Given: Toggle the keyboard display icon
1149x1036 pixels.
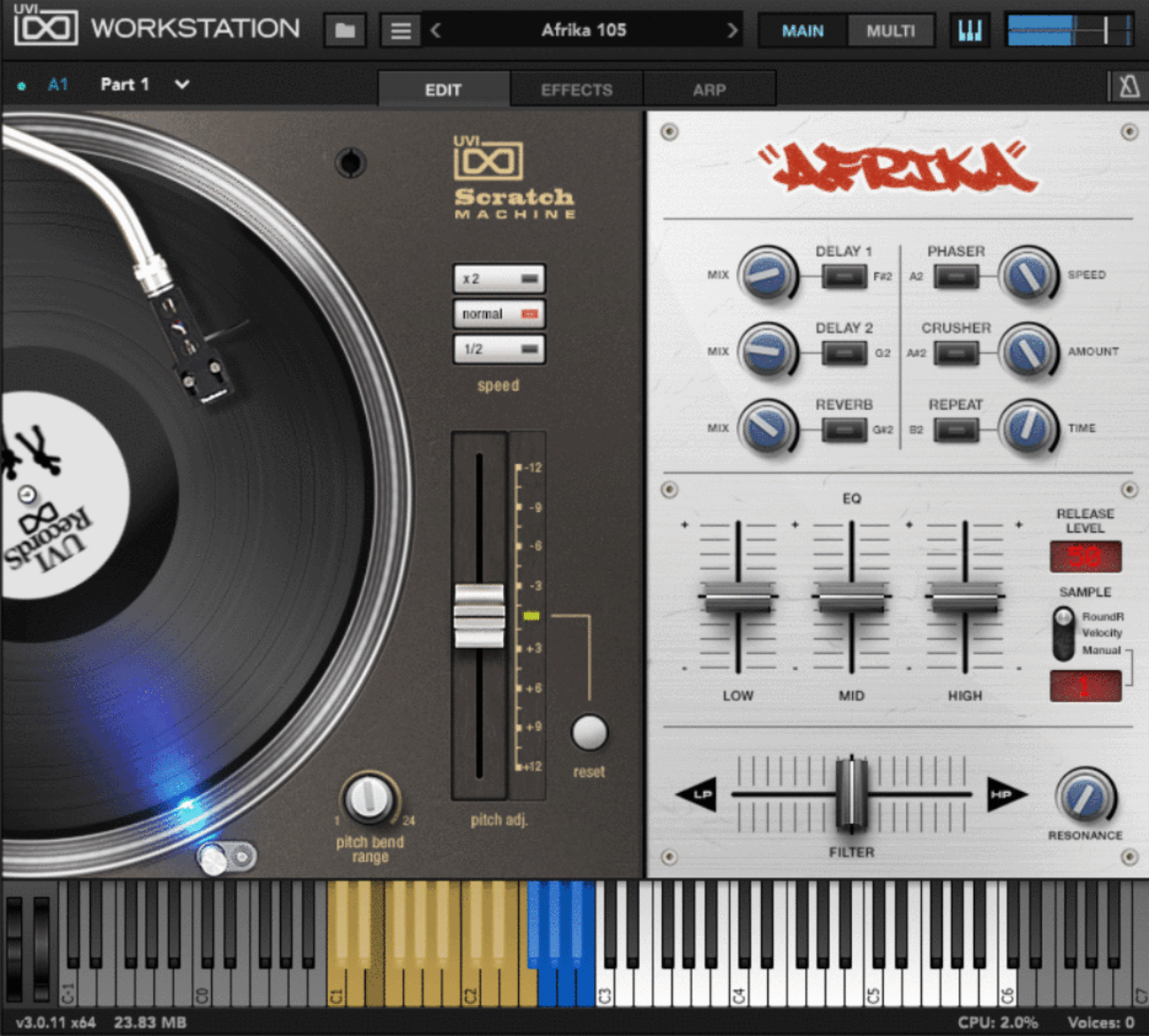Looking at the screenshot, I should click(x=970, y=31).
